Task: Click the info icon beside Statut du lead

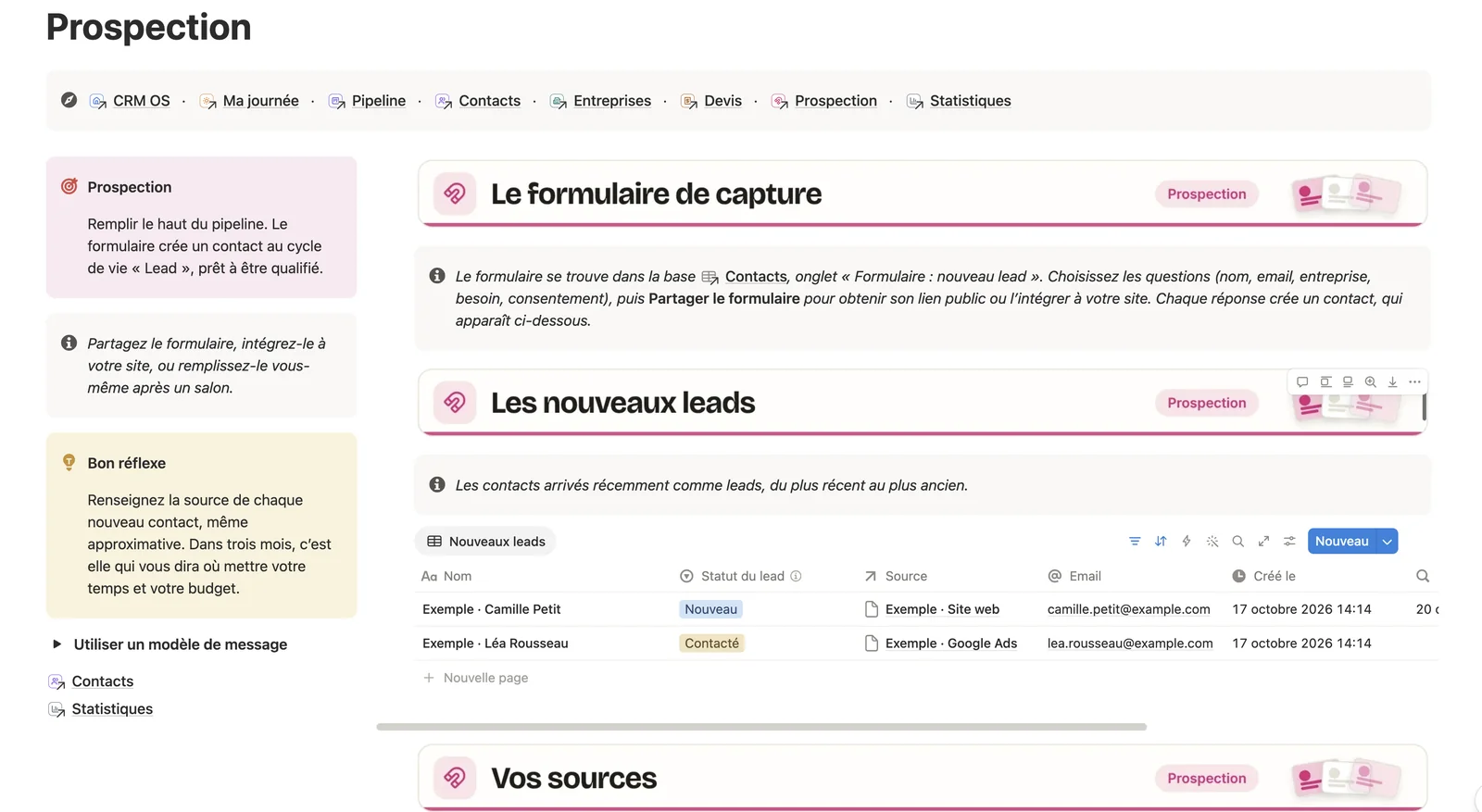Action: tap(796, 576)
